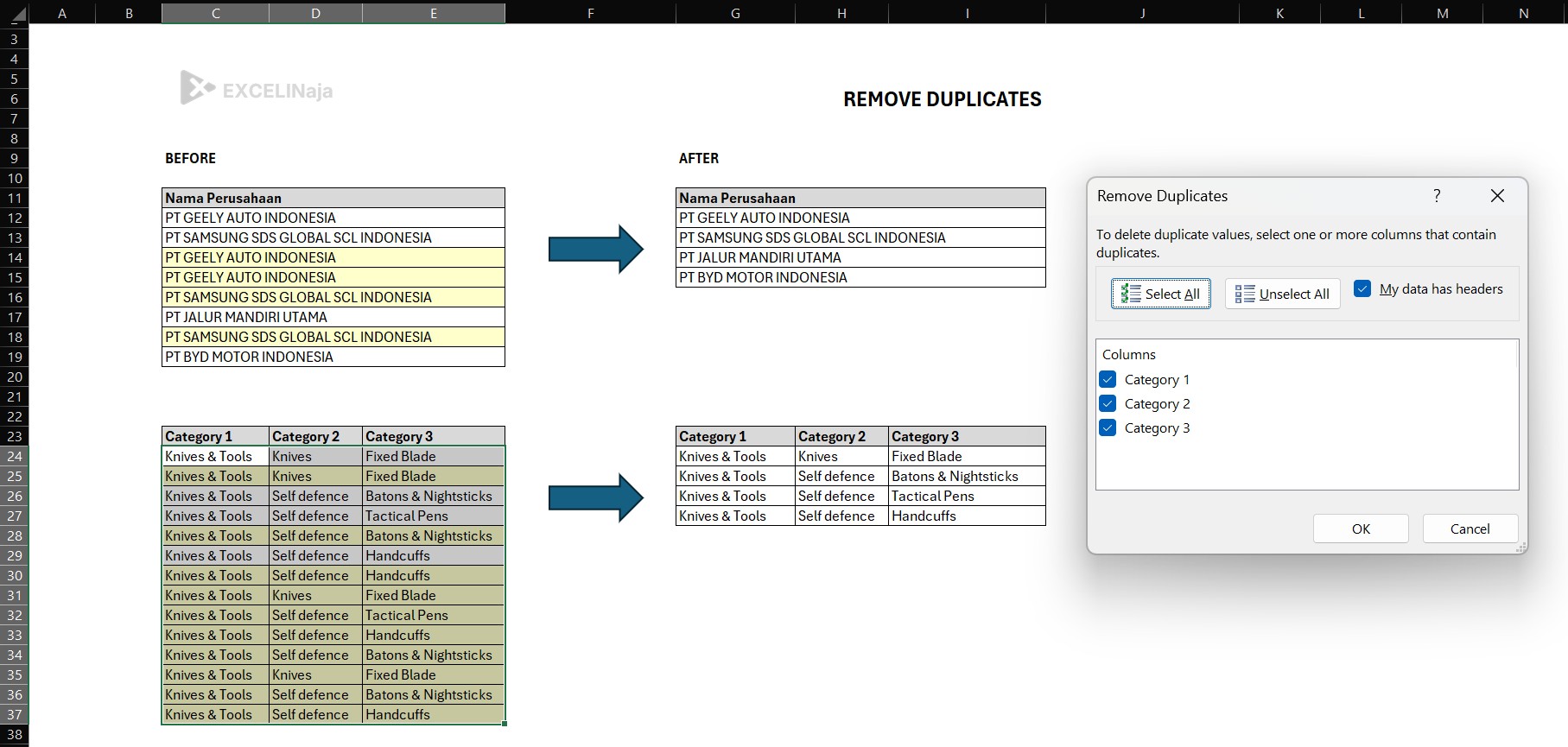Select column F header

[x=590, y=13]
